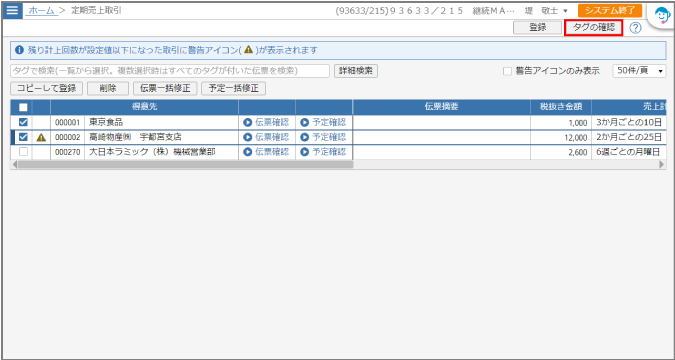Click the horizontal scrollbar right arrow
Image resolution: width=675 pixels, height=360 pixels.
pyautogui.click(x=662, y=164)
